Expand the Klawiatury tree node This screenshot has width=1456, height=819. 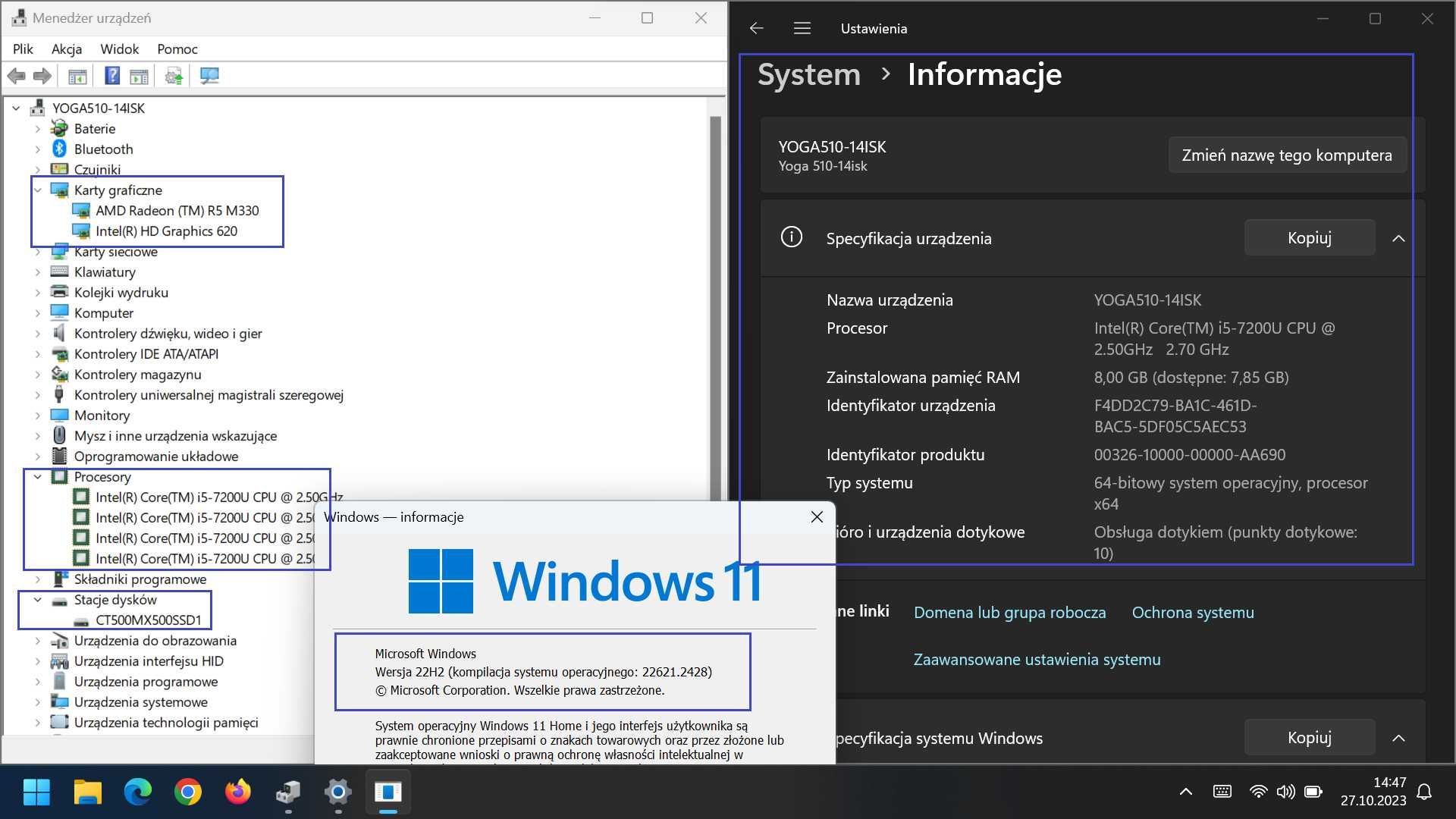(37, 272)
